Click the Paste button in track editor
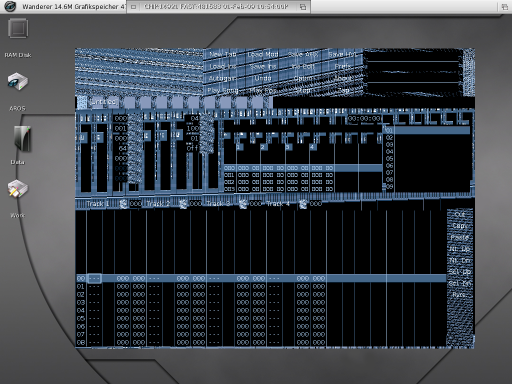The width and height of the screenshot is (512, 384). tap(460, 237)
